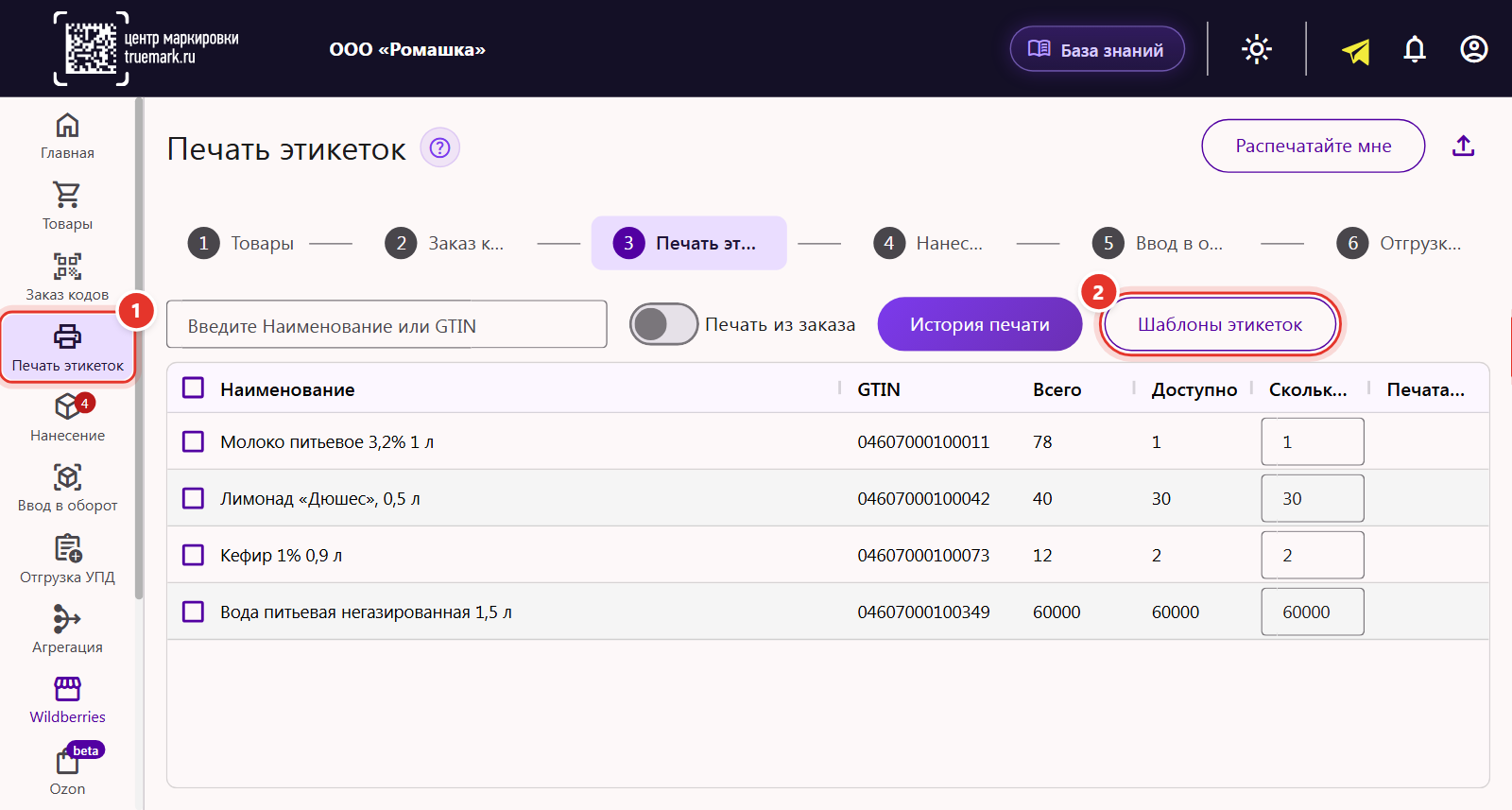Go to Заказ кодов QR icon
The width and height of the screenshot is (1512, 810).
67,267
